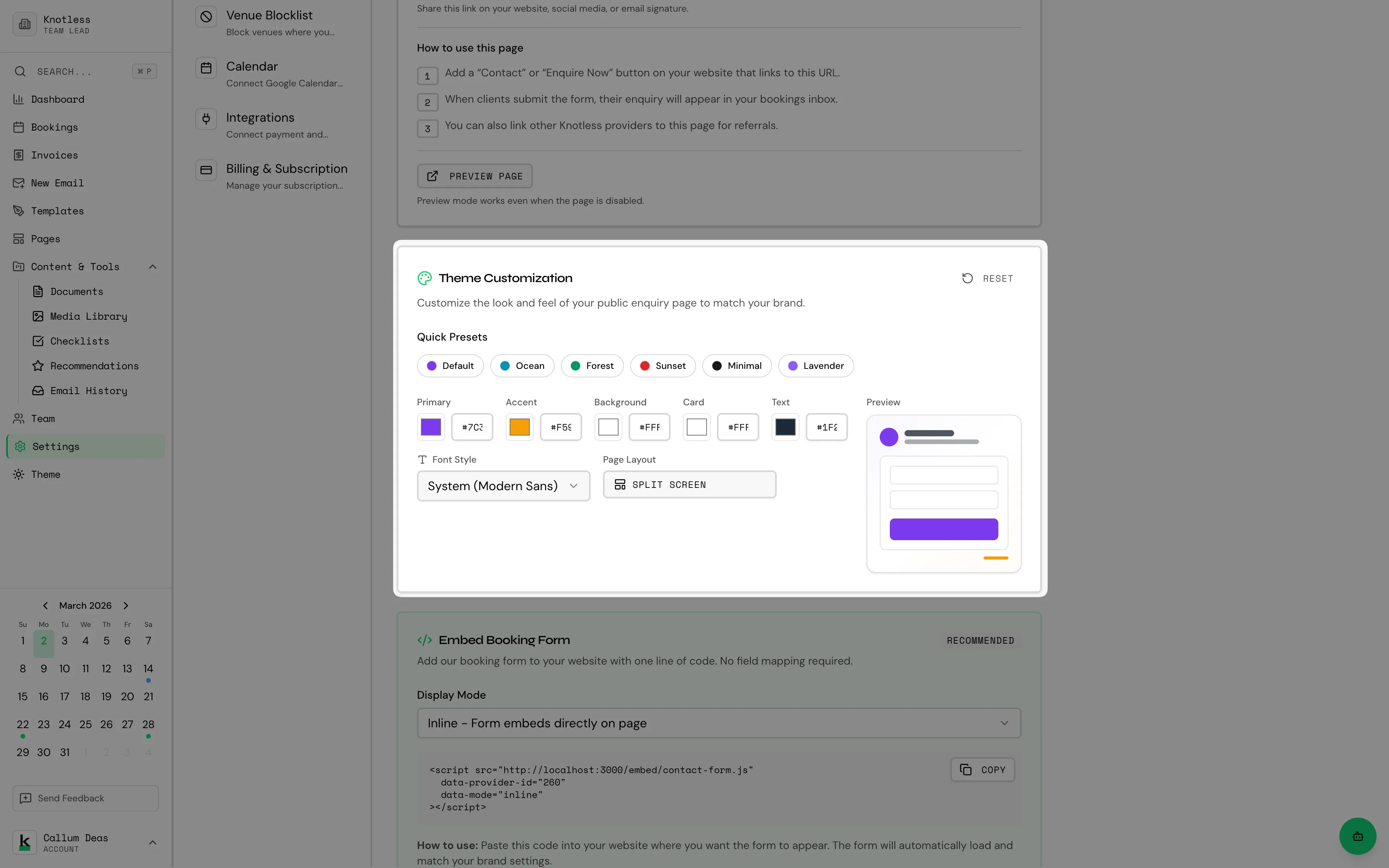Open the Theme palette icon in sidebar

pos(18,474)
